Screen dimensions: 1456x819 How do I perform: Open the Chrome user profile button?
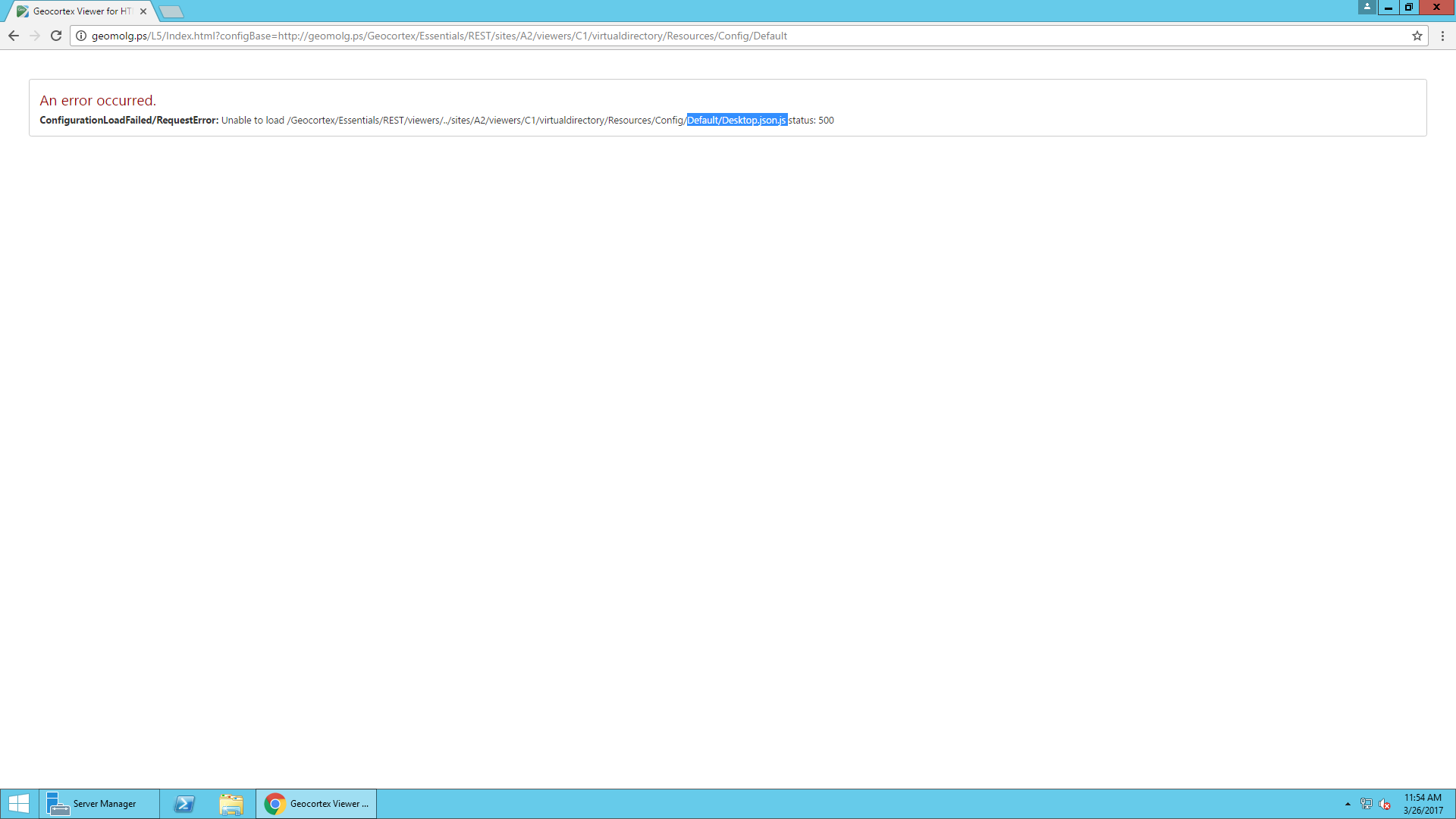pyautogui.click(x=1367, y=7)
